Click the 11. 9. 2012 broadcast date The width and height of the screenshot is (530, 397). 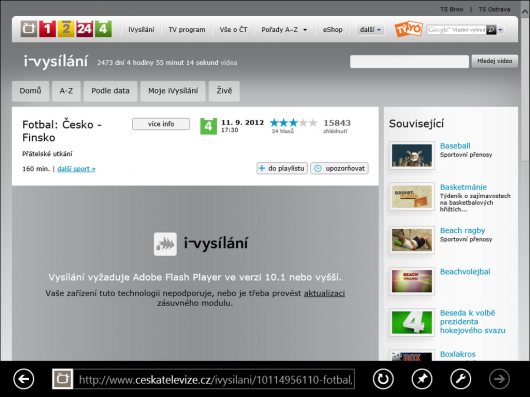(x=242, y=122)
